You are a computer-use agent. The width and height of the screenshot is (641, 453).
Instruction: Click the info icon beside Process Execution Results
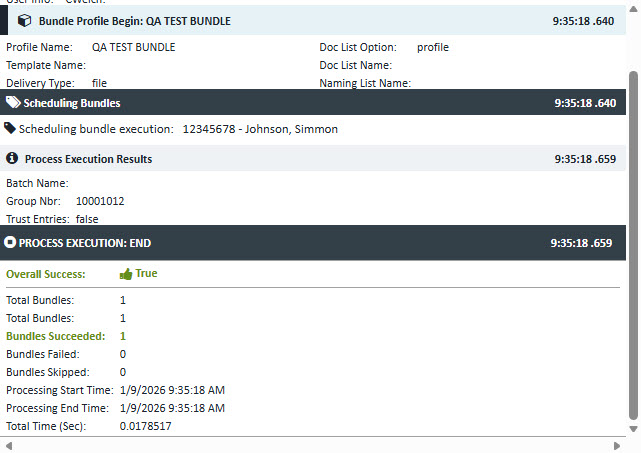(12, 159)
